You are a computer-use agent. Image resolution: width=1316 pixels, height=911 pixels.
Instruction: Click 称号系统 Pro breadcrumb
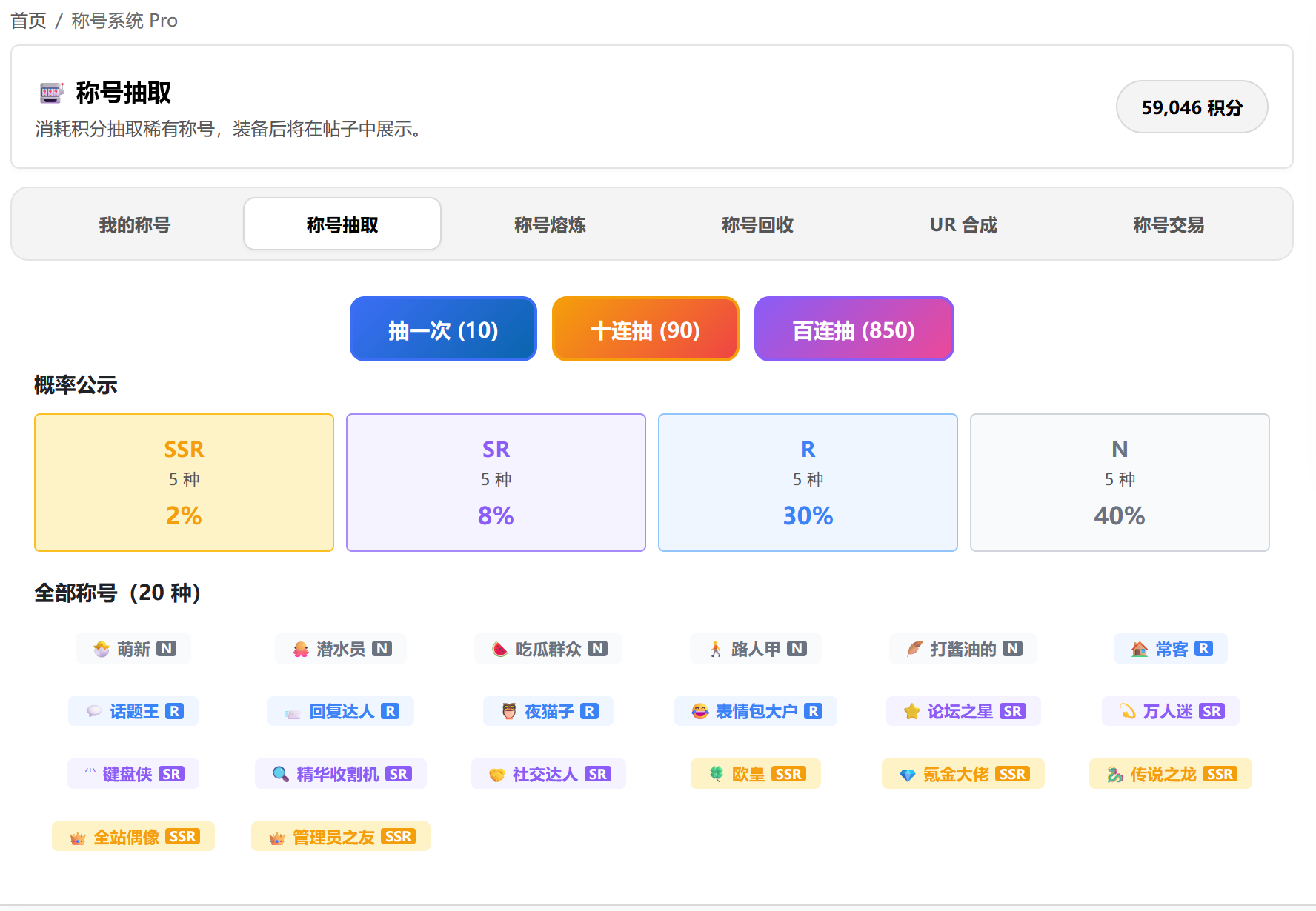tap(124, 21)
